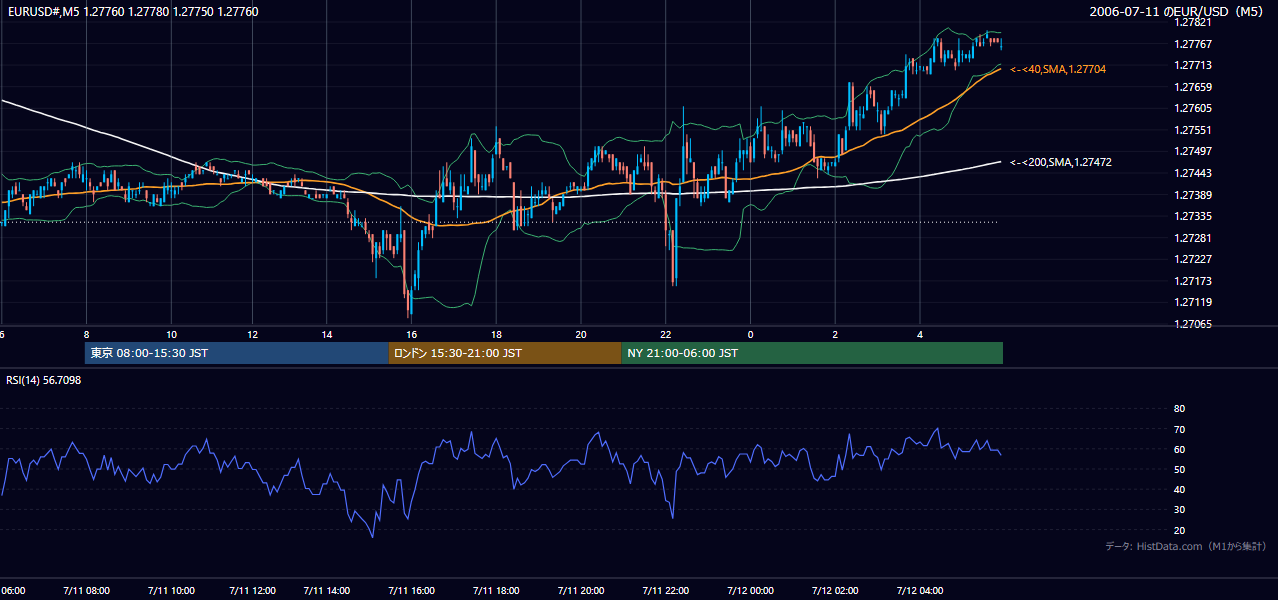Click price axis value 1.27335

coord(1193,216)
